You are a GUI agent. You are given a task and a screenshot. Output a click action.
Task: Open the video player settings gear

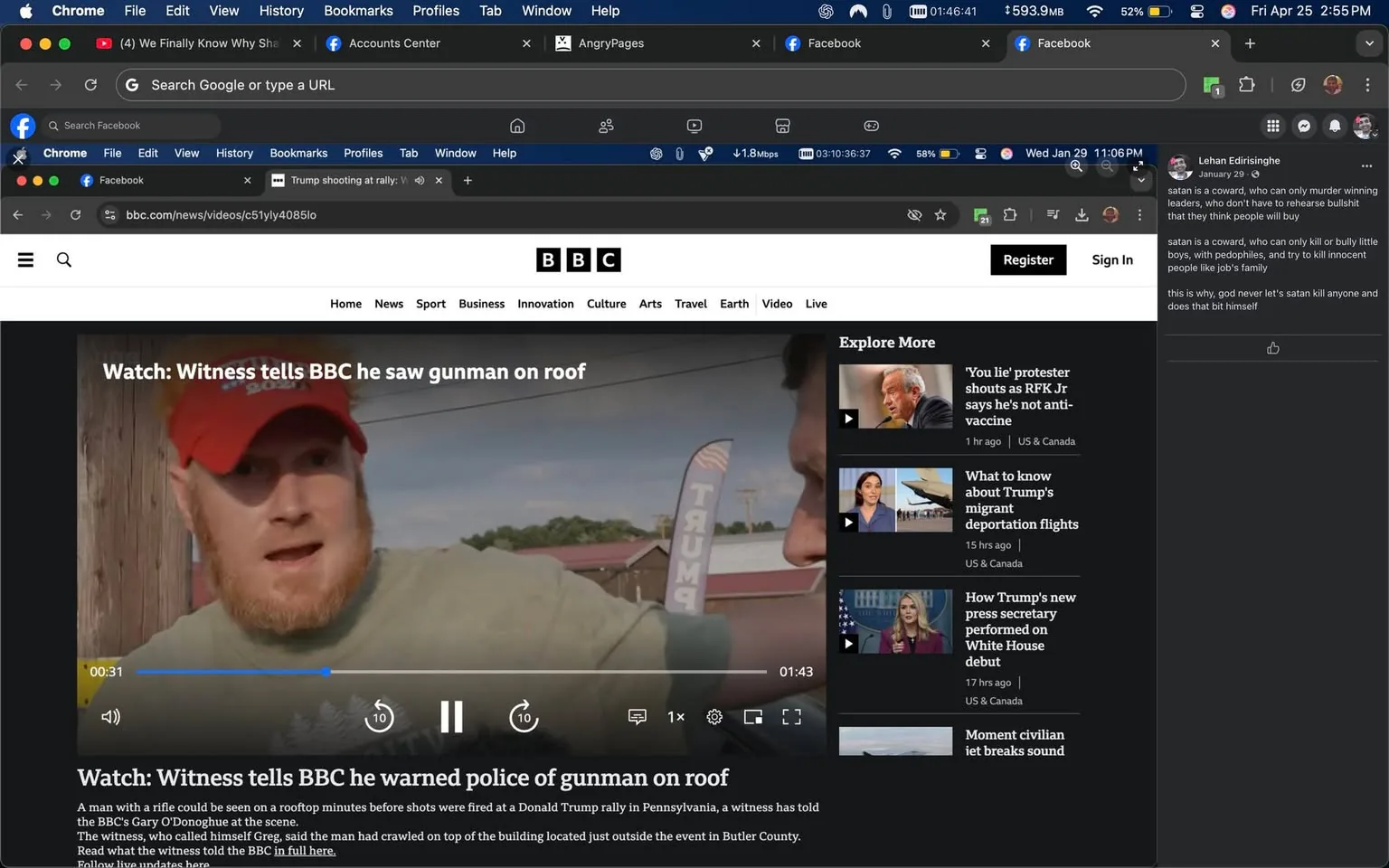(x=714, y=716)
